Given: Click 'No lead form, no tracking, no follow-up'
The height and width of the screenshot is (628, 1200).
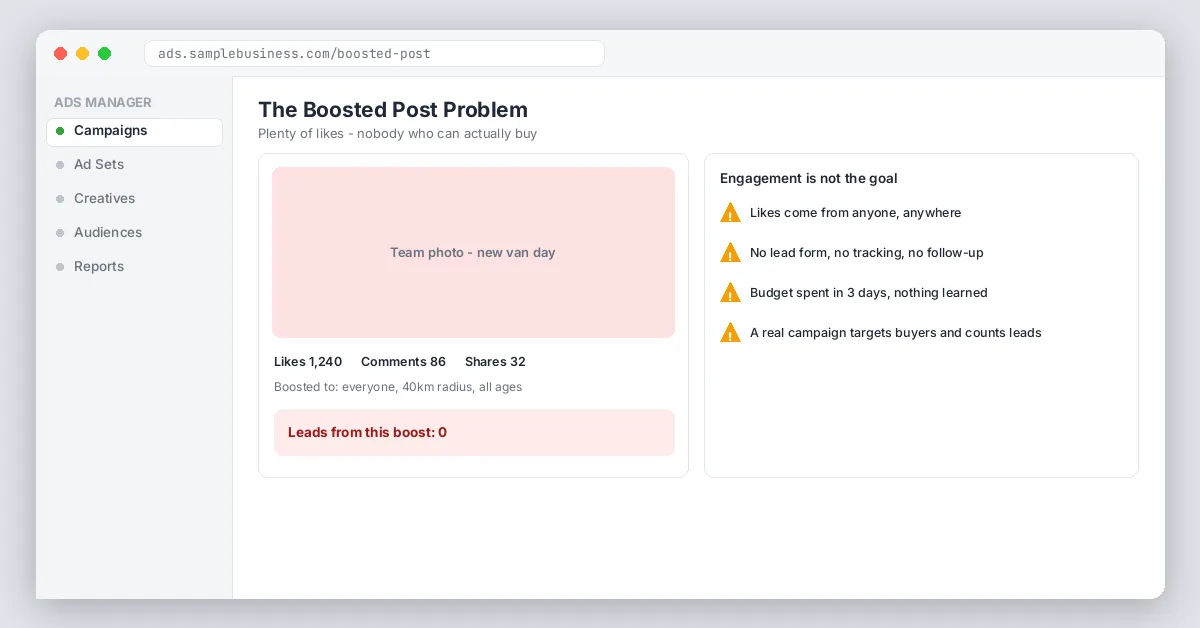Looking at the screenshot, I should point(867,253).
